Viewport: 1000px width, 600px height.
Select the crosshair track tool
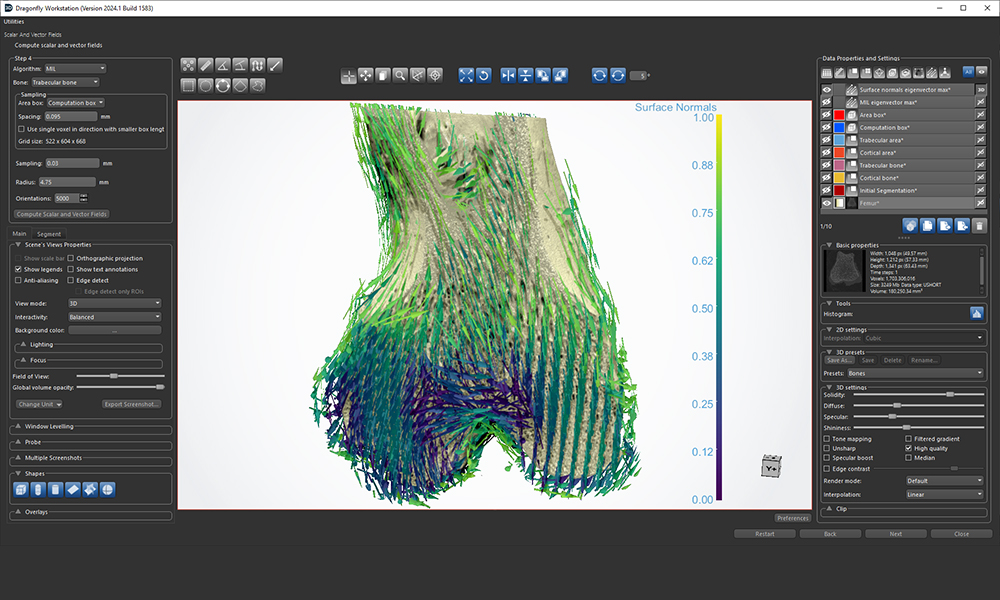click(349, 75)
